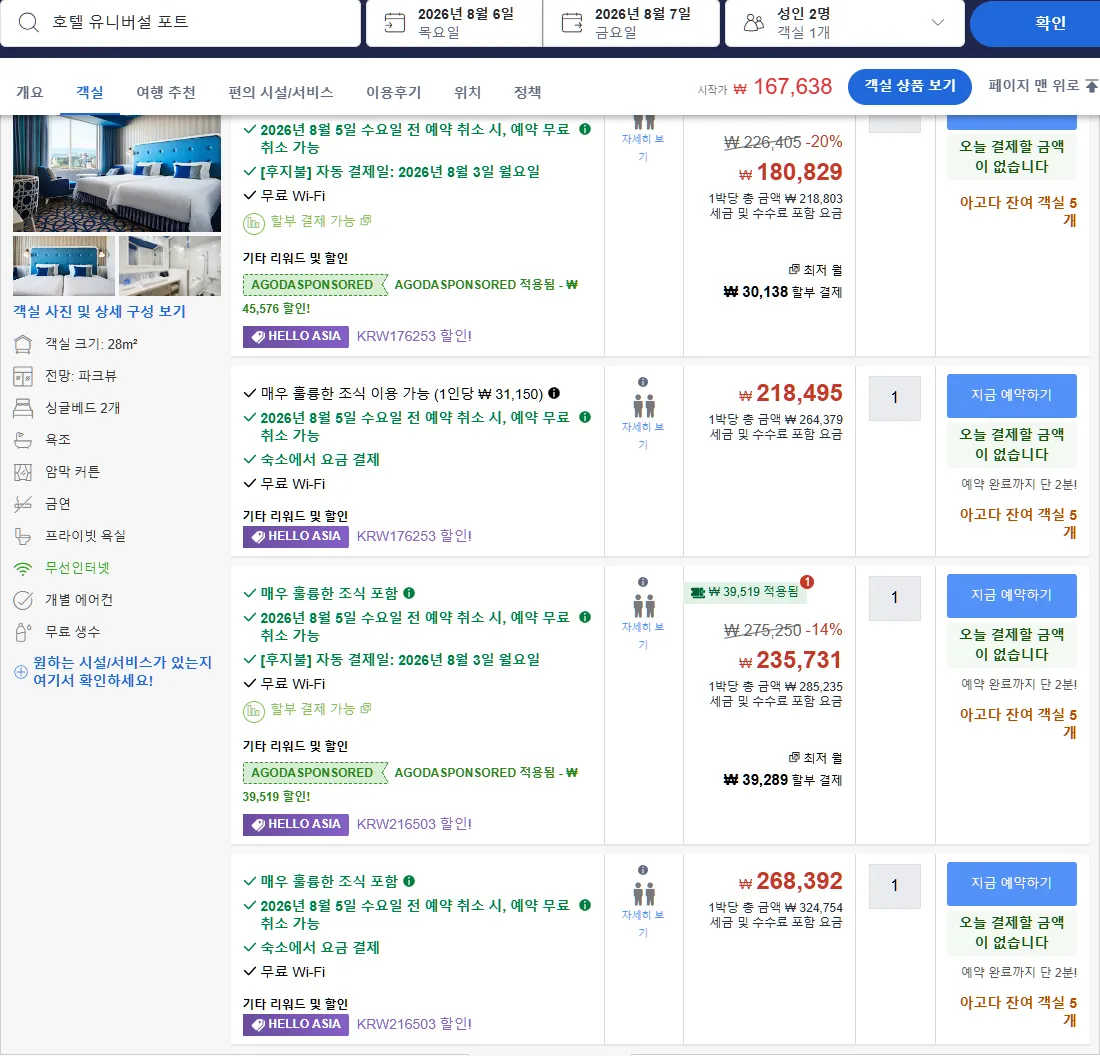1100x1056 pixels.
Task: Open the room quantity selector for the ₩218,495 rate
Action: coord(894,398)
